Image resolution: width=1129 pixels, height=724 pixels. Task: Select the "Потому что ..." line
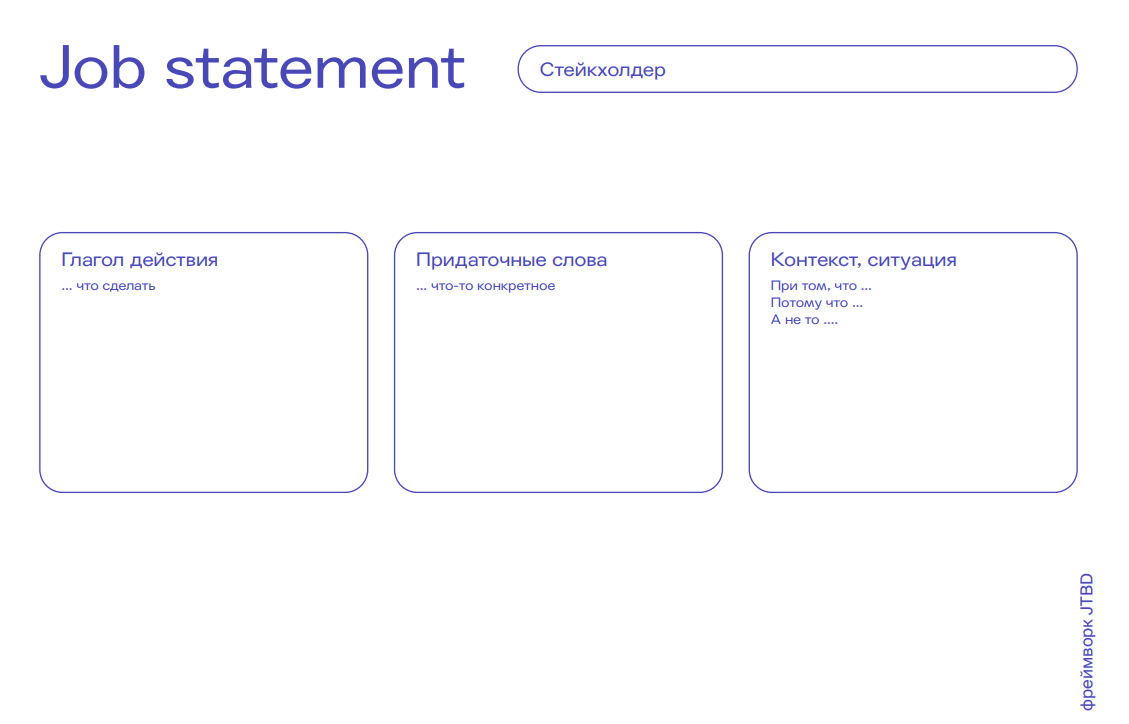(x=816, y=303)
